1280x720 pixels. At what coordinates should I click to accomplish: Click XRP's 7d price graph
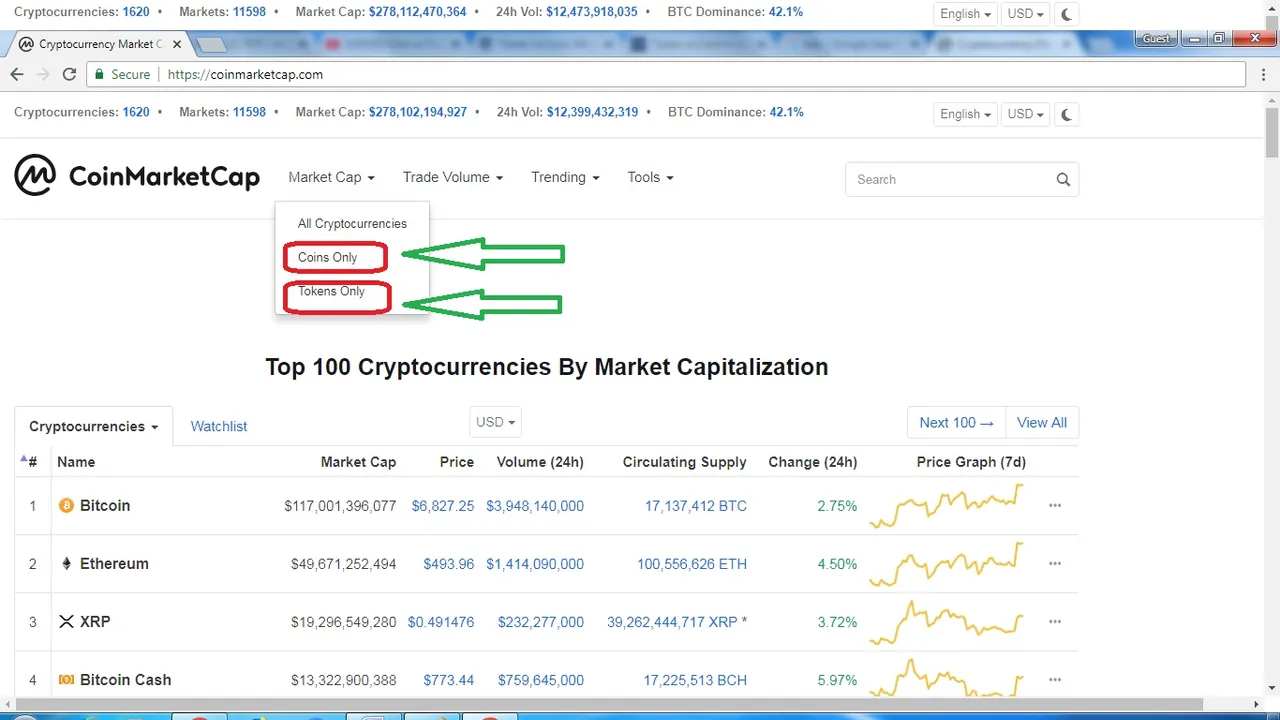tap(946, 622)
